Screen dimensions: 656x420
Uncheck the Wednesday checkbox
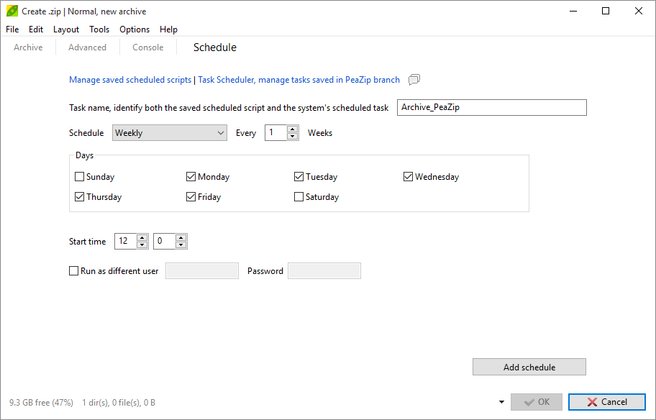[408, 177]
